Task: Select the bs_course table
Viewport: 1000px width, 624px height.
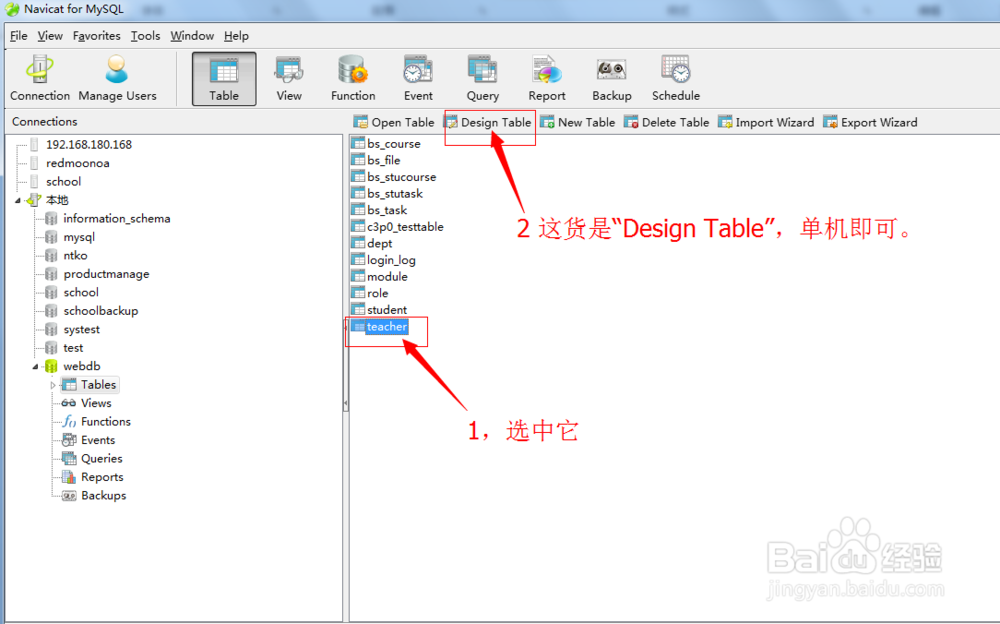Action: pos(393,144)
